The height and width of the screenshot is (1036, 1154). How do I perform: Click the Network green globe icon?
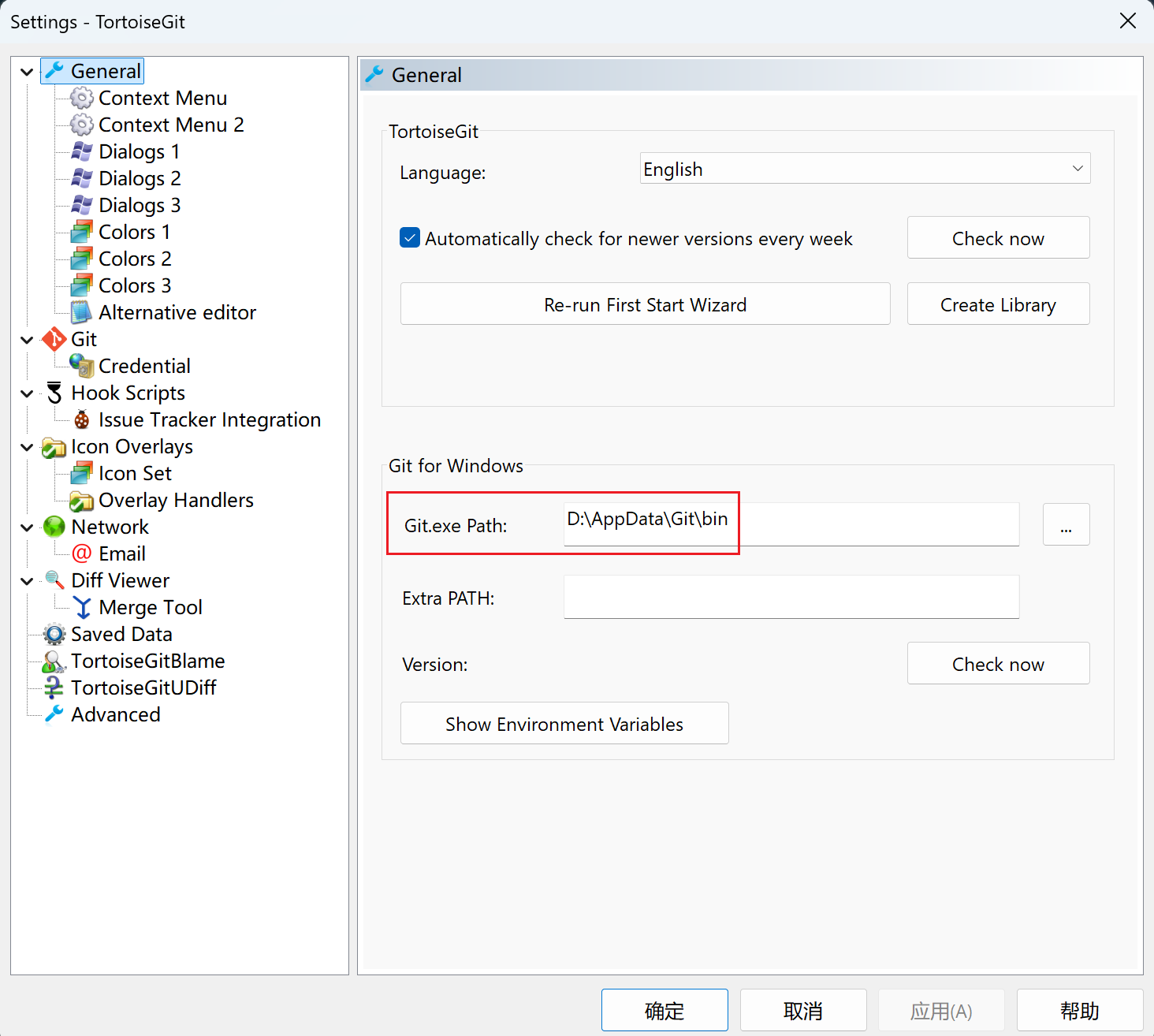[54, 527]
